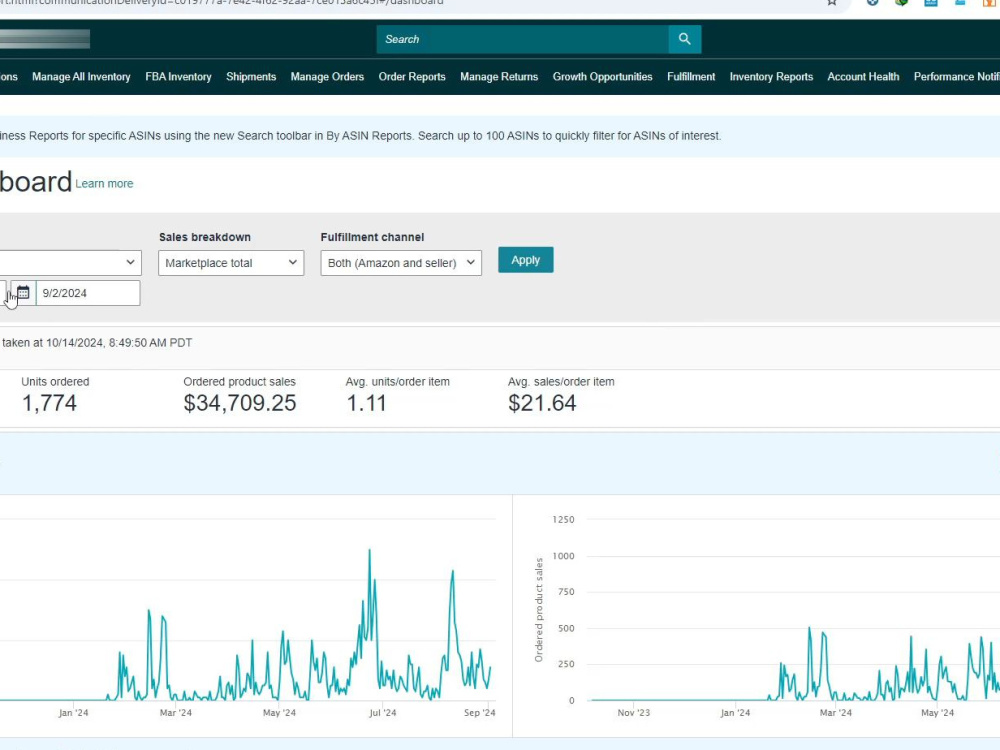1000x750 pixels.
Task: Open Fulfillment menu item
Action: (x=691, y=77)
